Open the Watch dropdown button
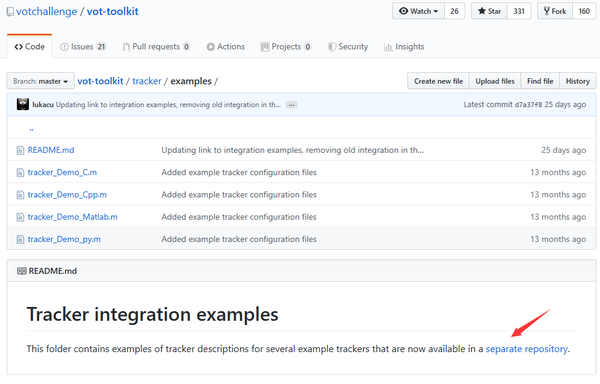 (x=418, y=11)
